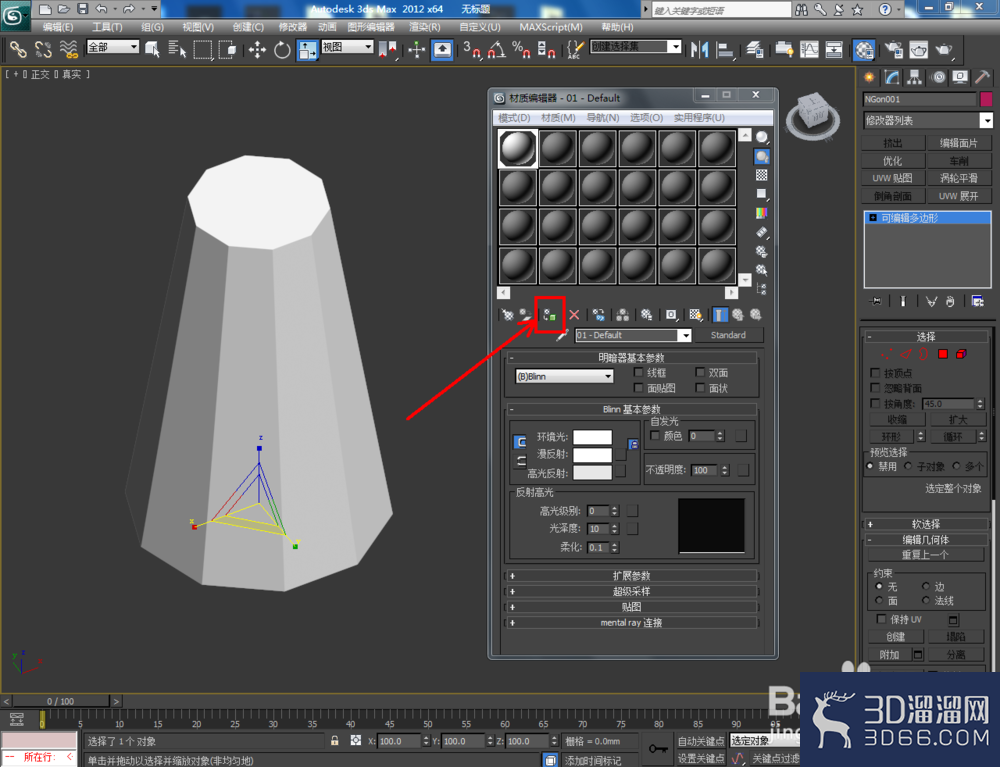Open the 编辑(E) menu
Image resolution: width=1000 pixels, height=767 pixels.
(x=58, y=27)
